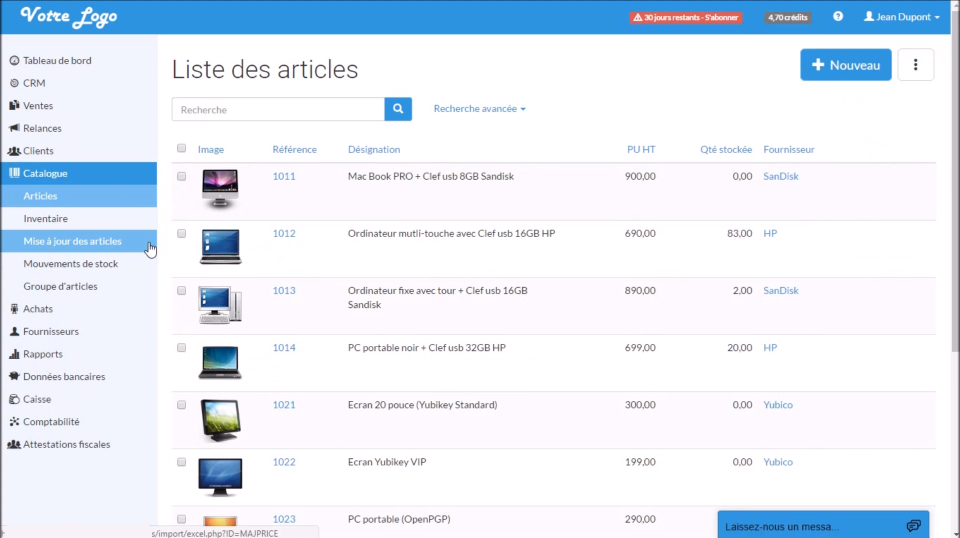This screenshot has height=538, width=960.
Task: Go to Rapports in the sidebar
Action: 43,354
